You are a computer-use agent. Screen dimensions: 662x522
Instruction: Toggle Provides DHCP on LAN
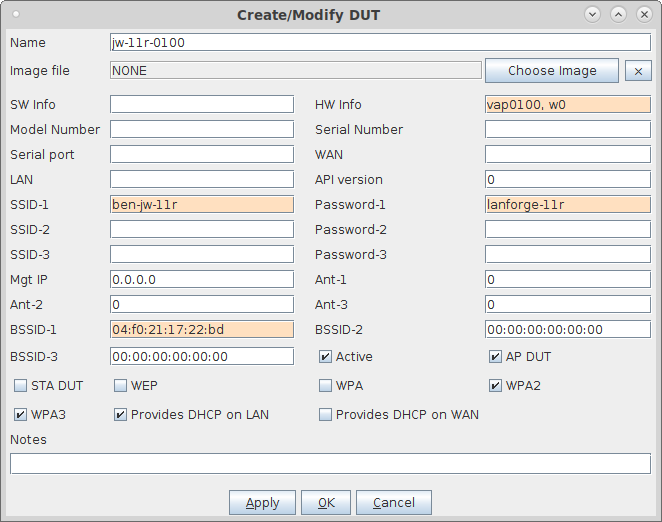pyautogui.click(x=121, y=414)
